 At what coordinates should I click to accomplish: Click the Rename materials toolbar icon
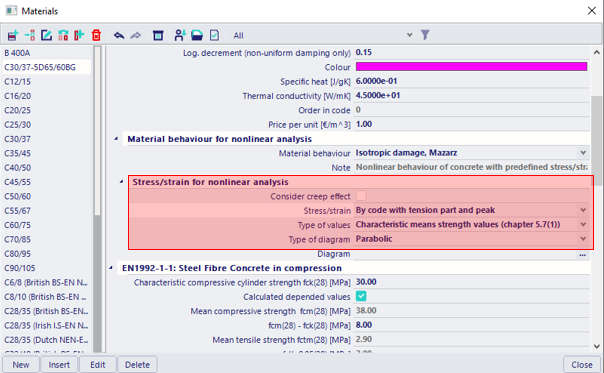pyautogui.click(x=63, y=35)
